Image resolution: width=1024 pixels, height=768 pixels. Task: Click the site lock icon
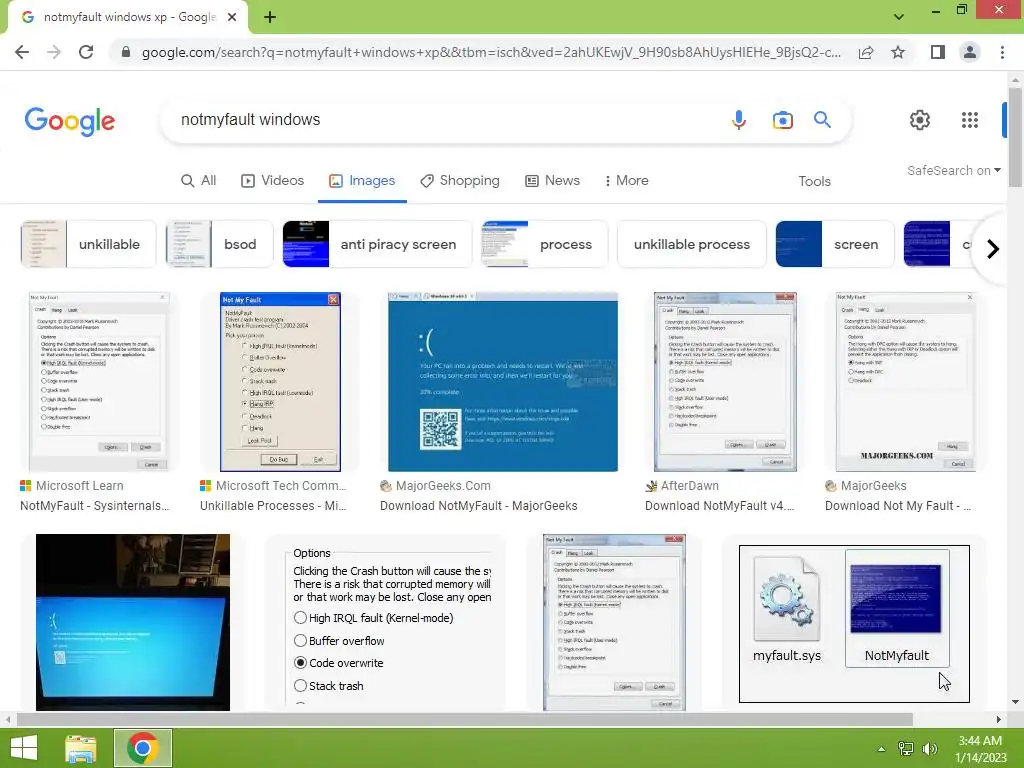[126, 52]
